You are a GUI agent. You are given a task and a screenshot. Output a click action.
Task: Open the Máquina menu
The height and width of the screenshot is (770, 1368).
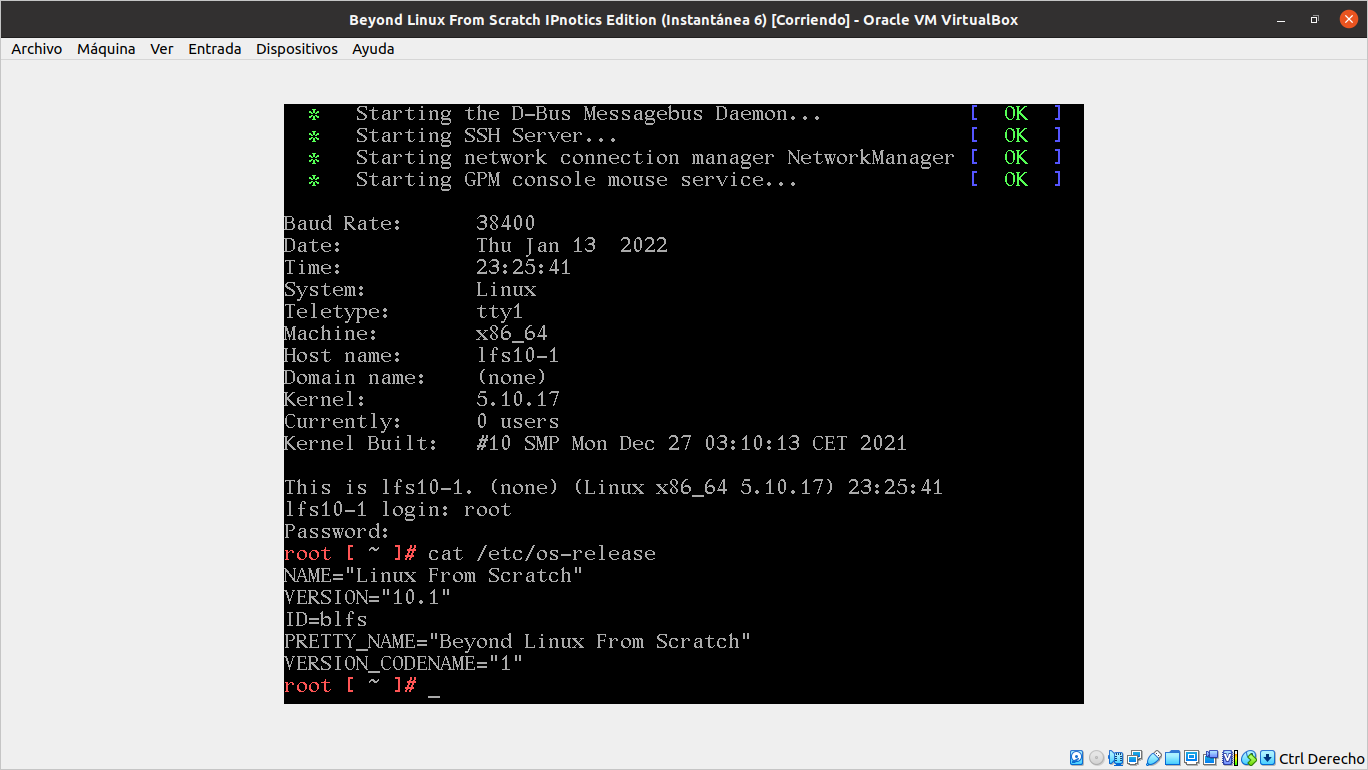(106, 49)
